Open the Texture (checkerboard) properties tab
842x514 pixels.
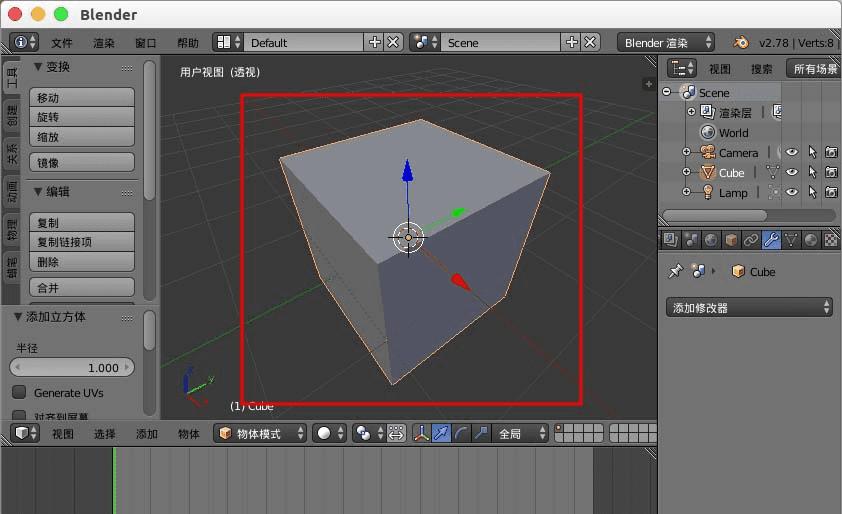click(x=830, y=240)
